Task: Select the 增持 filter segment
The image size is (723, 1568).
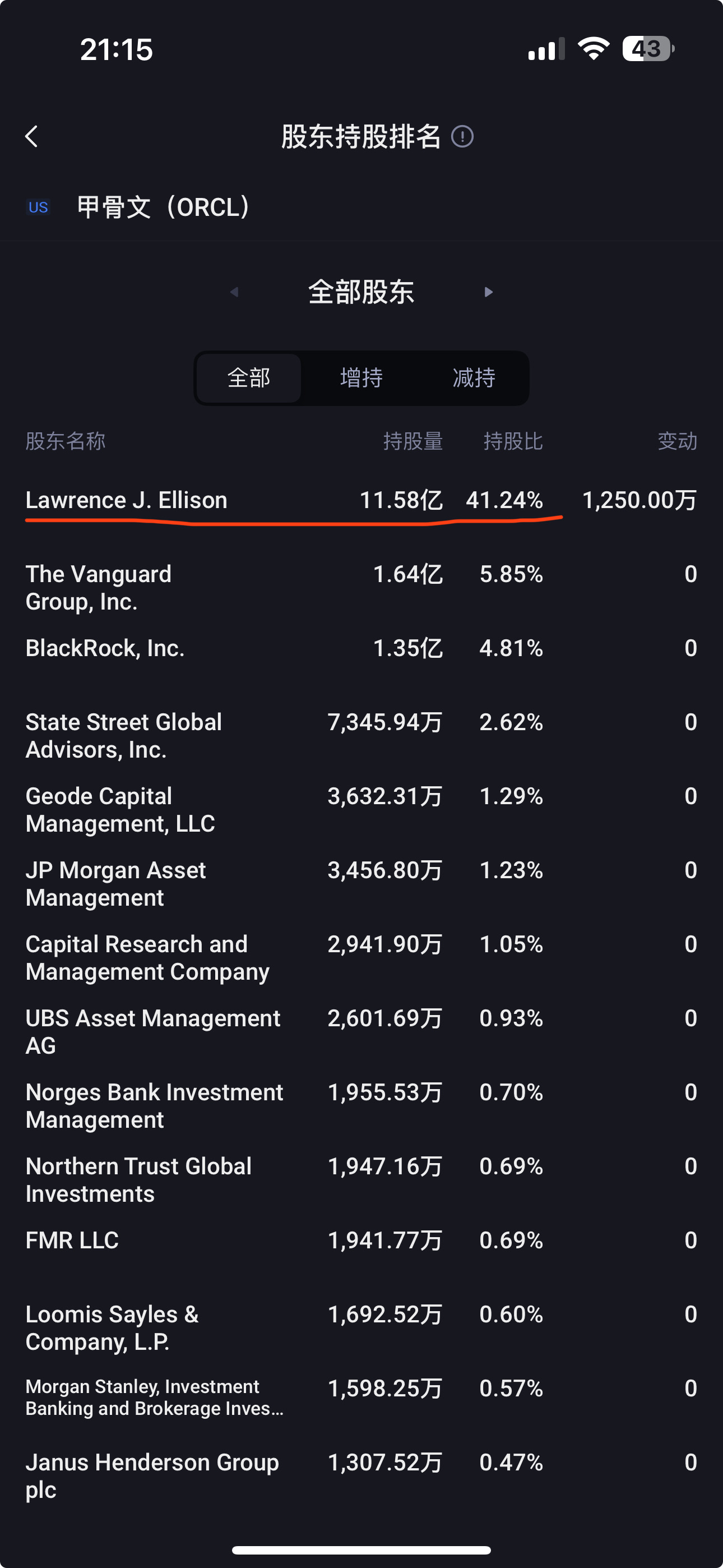Action: point(361,378)
